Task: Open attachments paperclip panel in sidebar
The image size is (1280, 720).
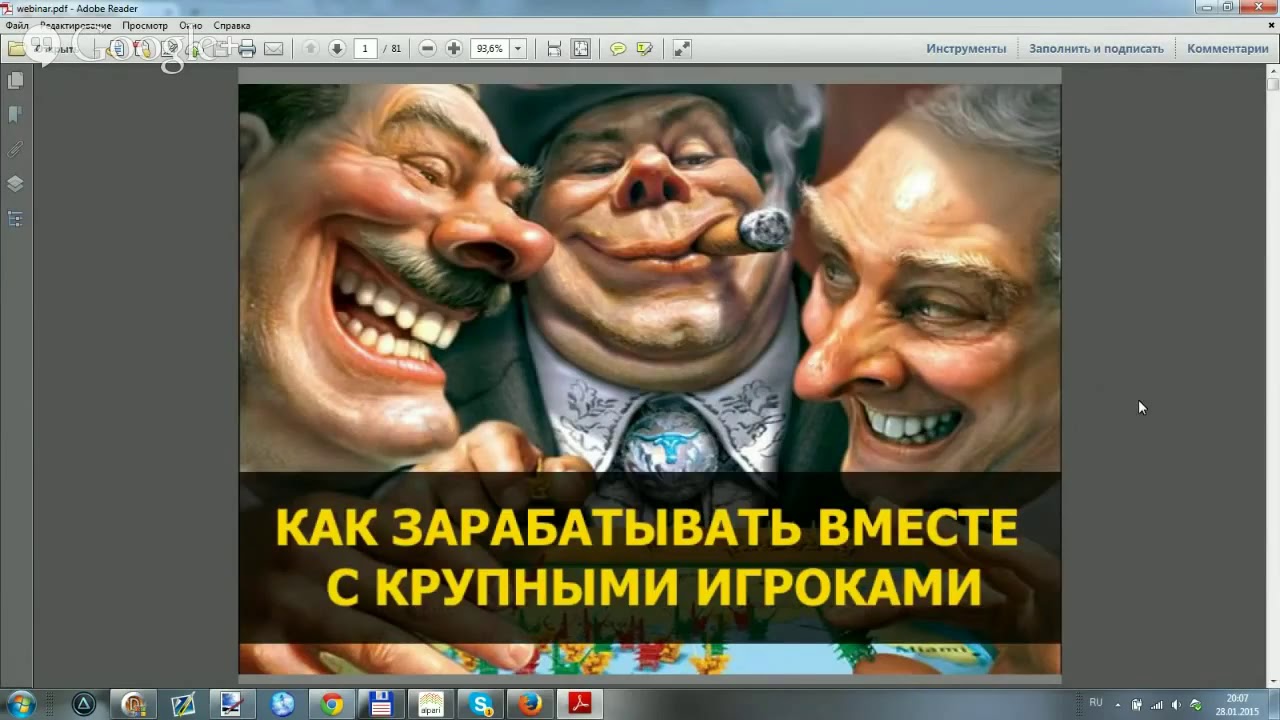Action: pos(15,149)
